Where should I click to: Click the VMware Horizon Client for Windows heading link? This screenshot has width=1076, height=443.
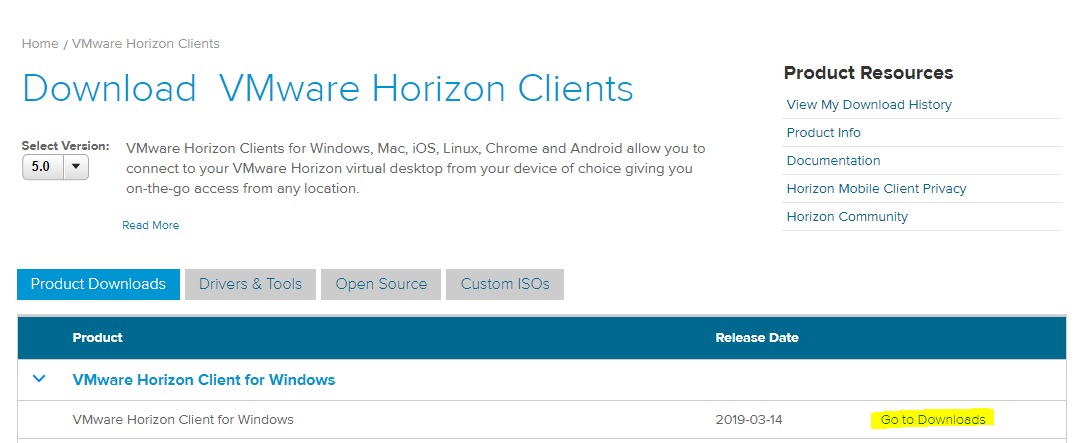tap(204, 379)
